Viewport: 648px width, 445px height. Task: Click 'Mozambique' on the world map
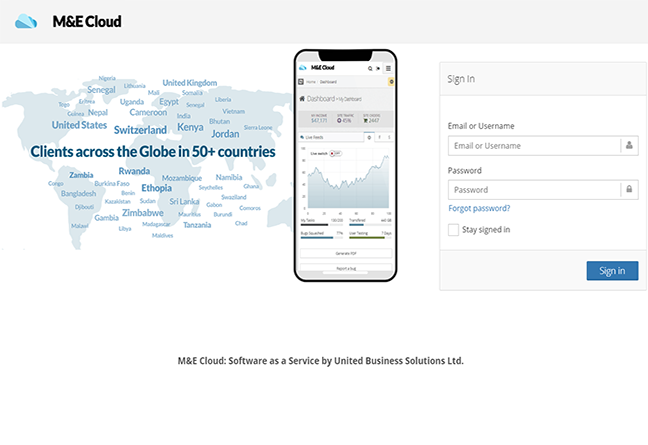(182, 178)
